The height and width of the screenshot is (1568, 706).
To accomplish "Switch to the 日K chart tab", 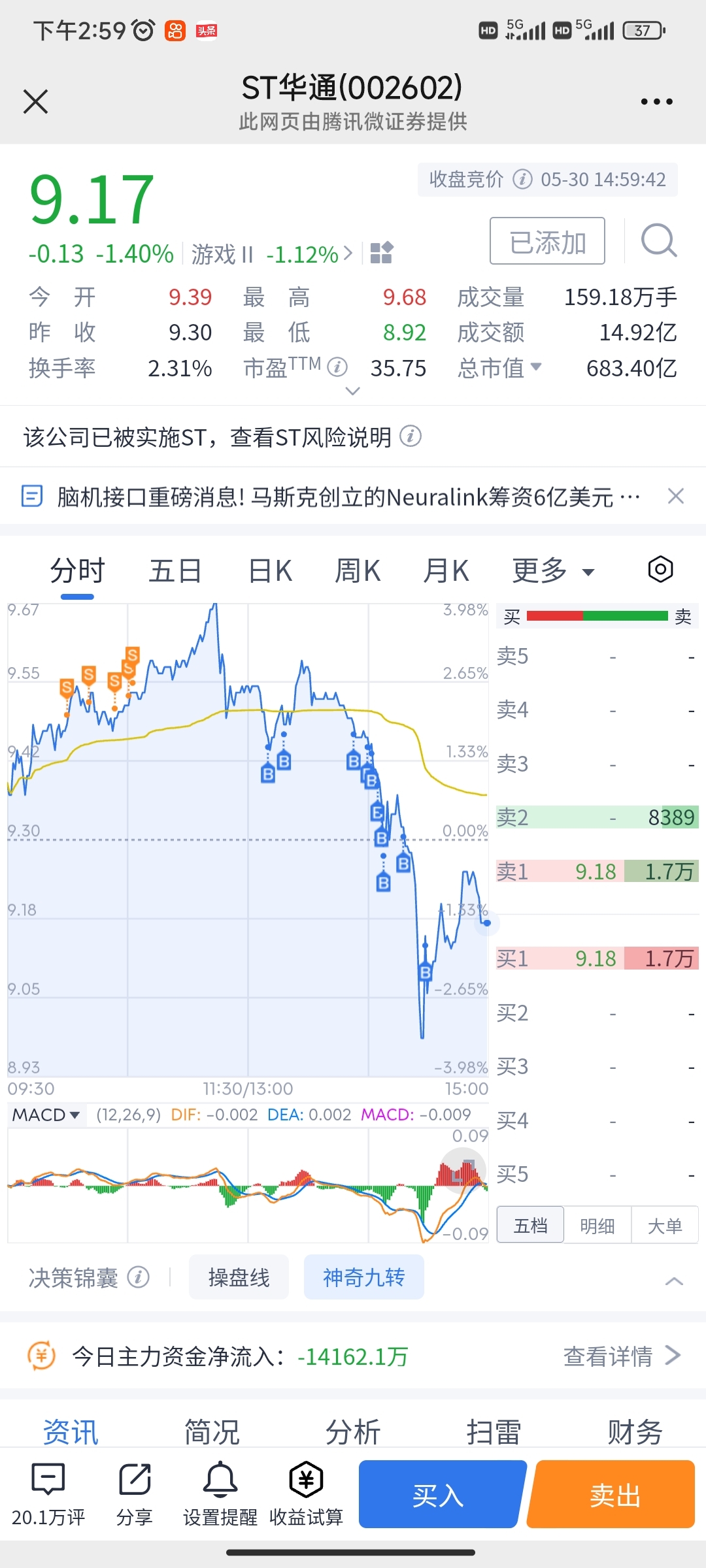I will 270,571.
